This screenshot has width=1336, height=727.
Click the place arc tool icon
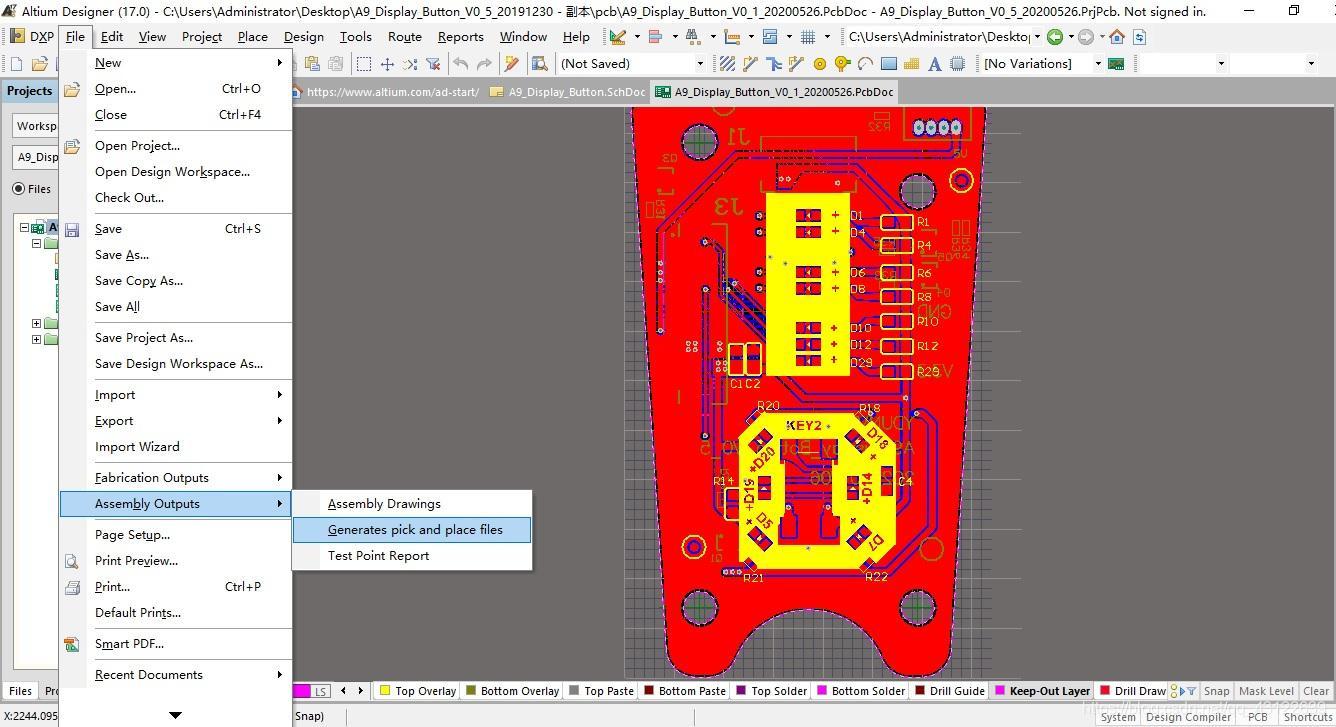pyautogui.click(x=866, y=64)
